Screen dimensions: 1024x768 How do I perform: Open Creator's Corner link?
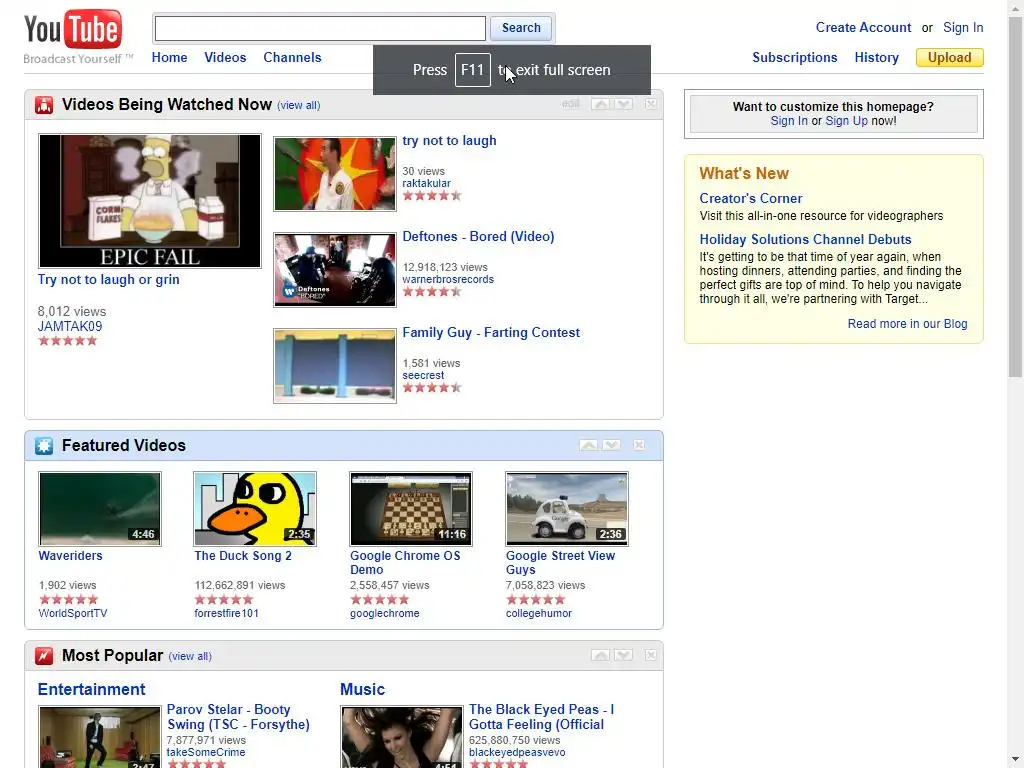point(750,199)
